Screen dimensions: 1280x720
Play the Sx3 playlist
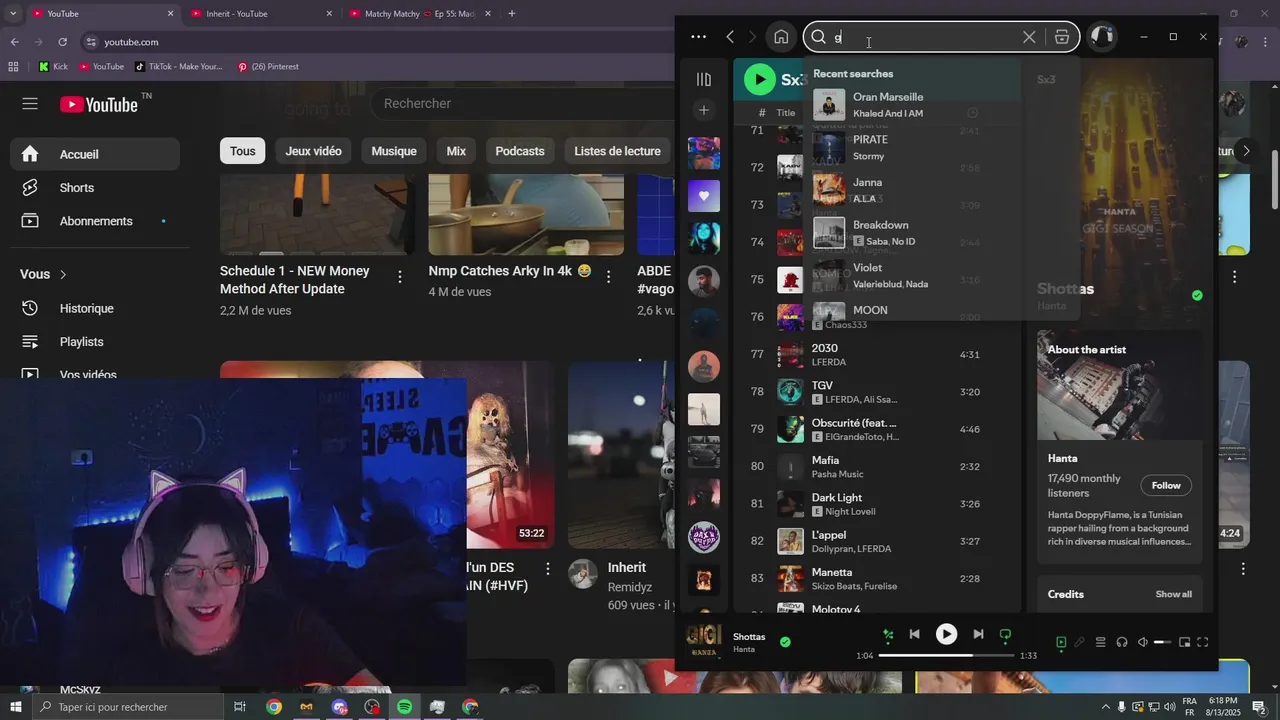click(760, 79)
